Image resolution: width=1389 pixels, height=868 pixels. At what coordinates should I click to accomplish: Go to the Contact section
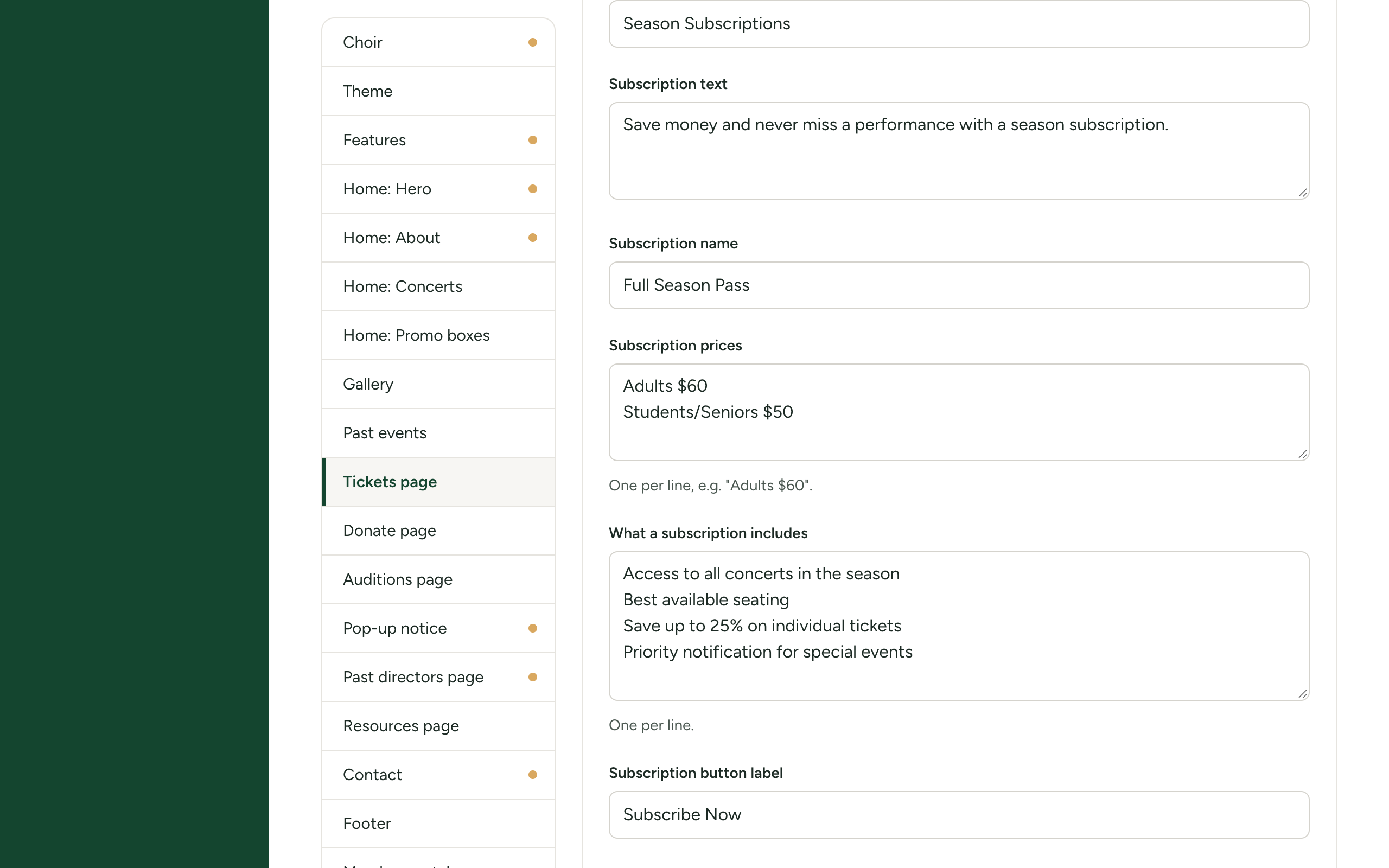coord(438,775)
